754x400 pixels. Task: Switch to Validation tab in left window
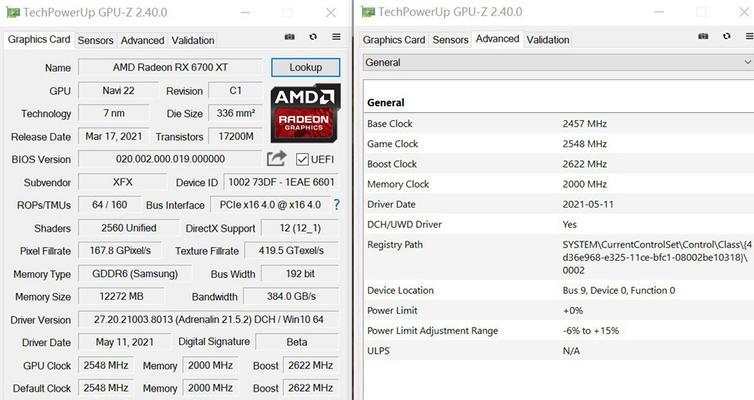tap(193, 40)
